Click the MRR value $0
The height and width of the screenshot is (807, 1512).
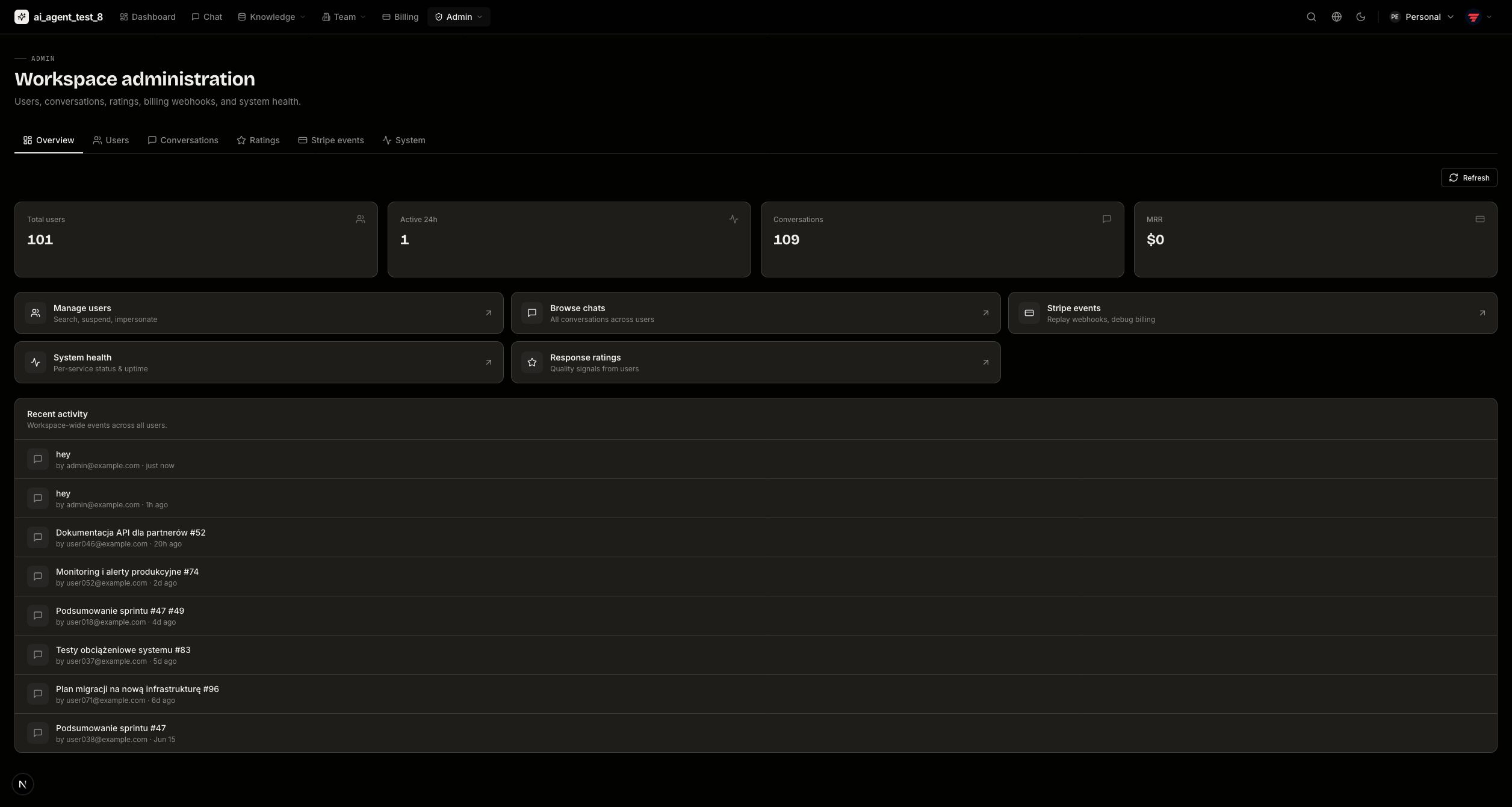tap(1155, 240)
